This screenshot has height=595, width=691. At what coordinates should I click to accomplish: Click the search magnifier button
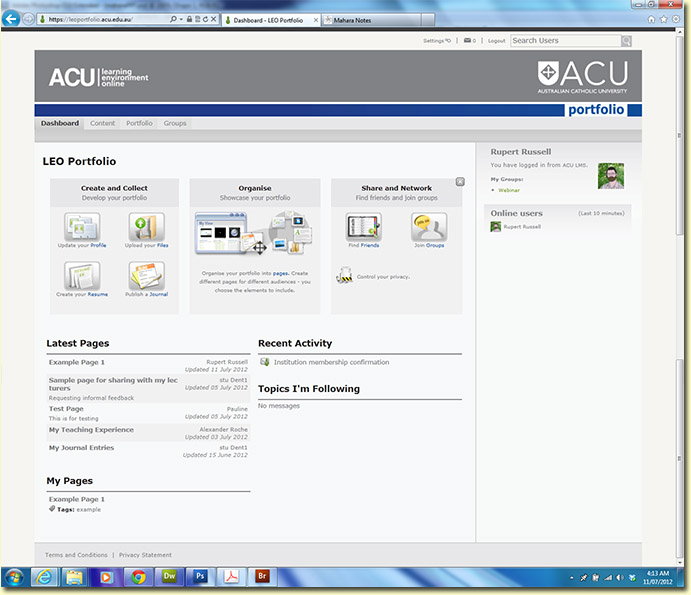[x=626, y=41]
